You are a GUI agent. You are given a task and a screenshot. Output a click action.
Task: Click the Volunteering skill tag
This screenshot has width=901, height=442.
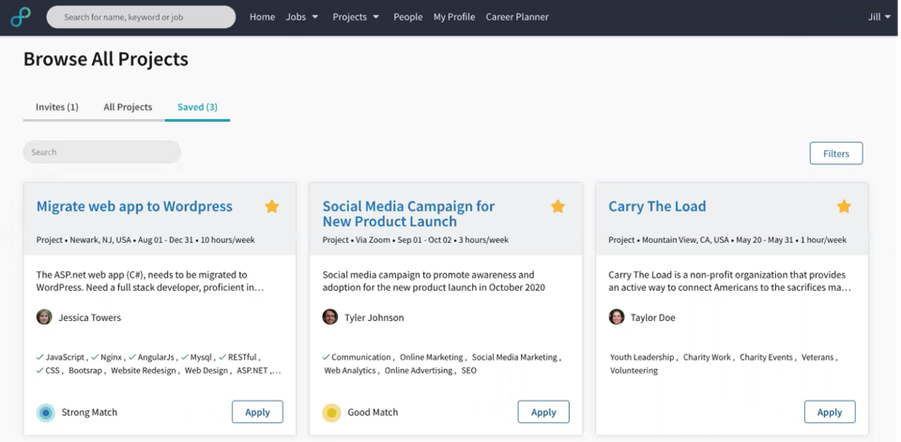(634, 371)
